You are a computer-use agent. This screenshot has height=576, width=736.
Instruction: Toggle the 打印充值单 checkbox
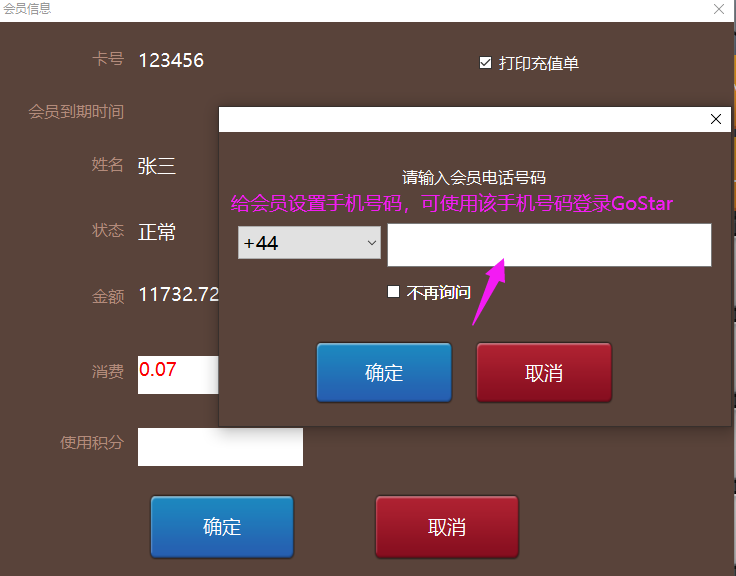tap(485, 62)
